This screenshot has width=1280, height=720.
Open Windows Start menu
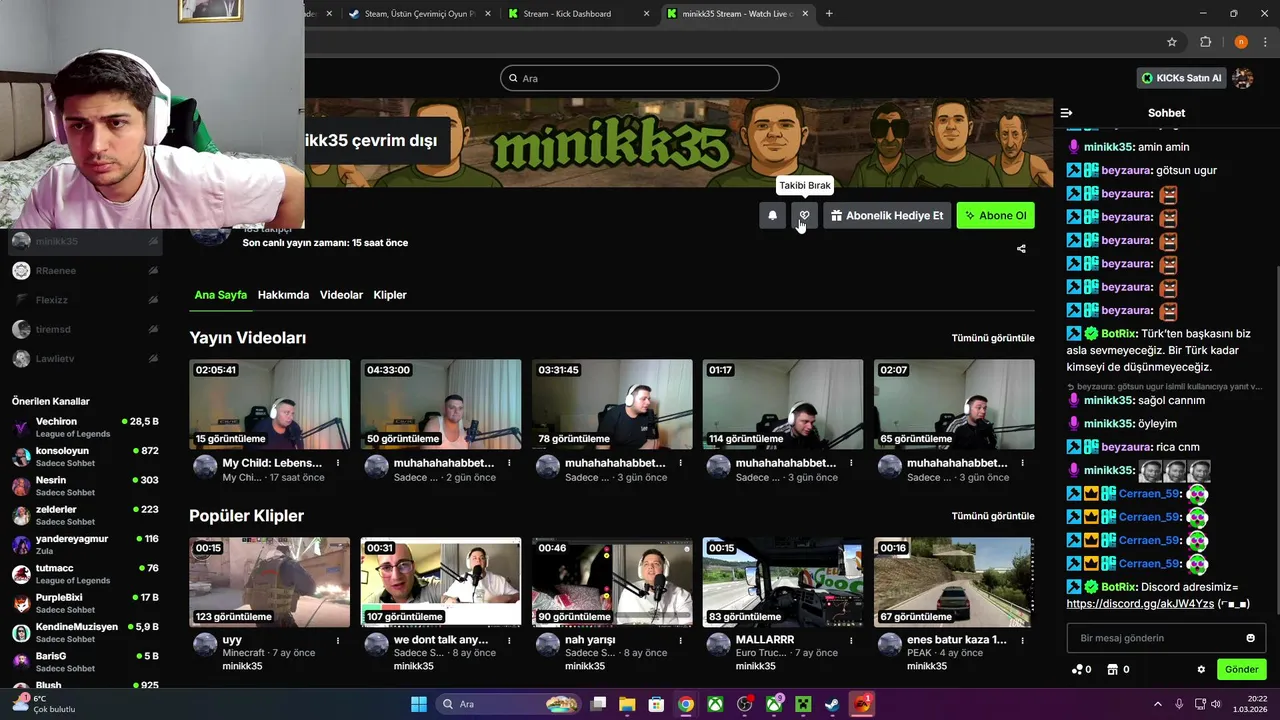[419, 704]
